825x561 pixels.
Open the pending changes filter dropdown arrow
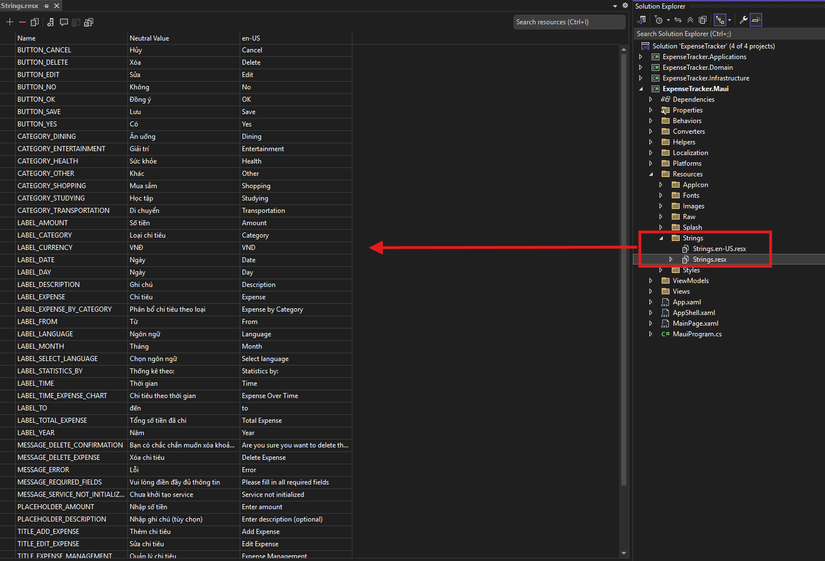[x=668, y=20]
